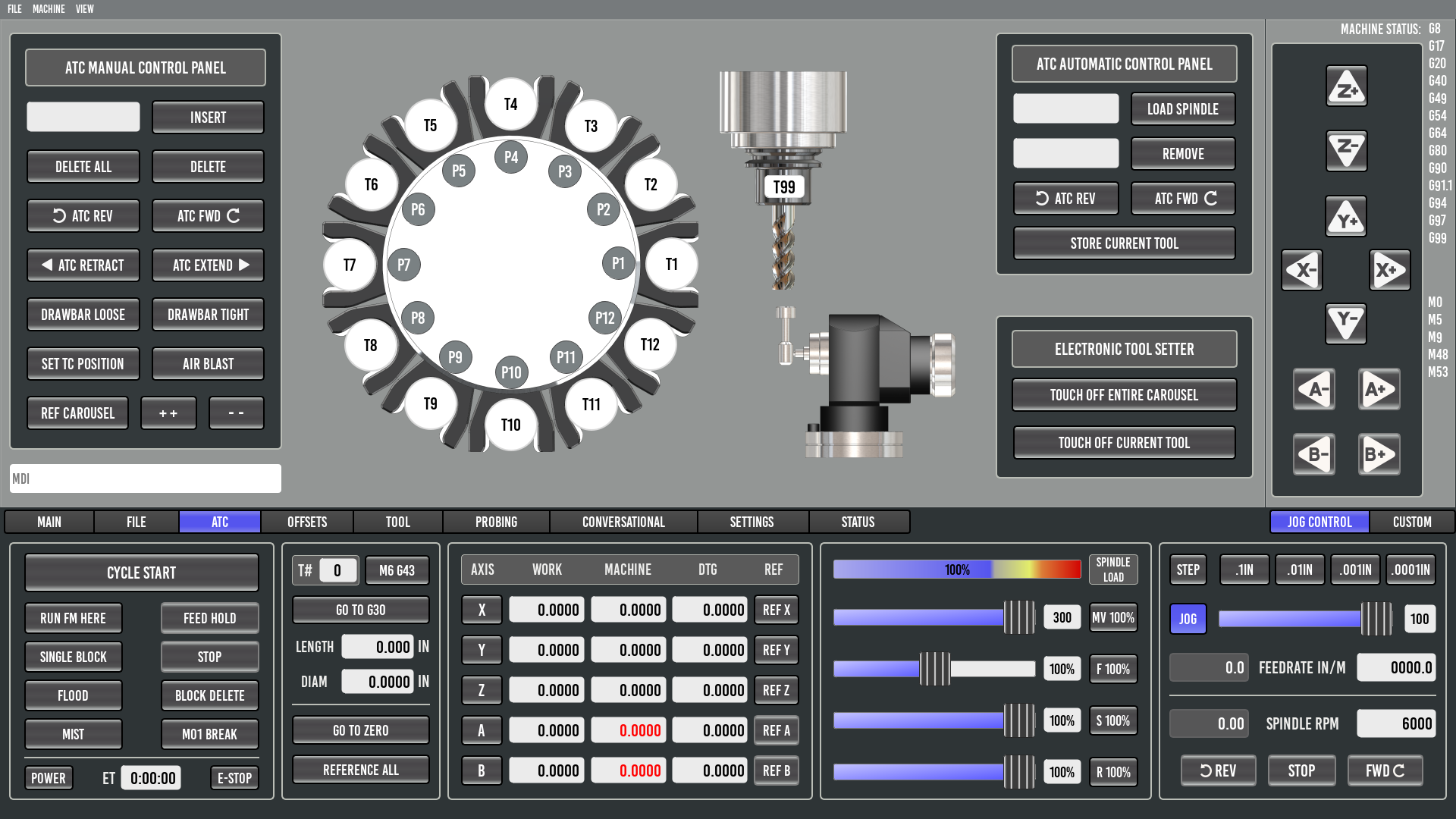Screen dimensions: 1456x819
Task: Select tool pocket T10 on the carousel
Action: coord(510,425)
